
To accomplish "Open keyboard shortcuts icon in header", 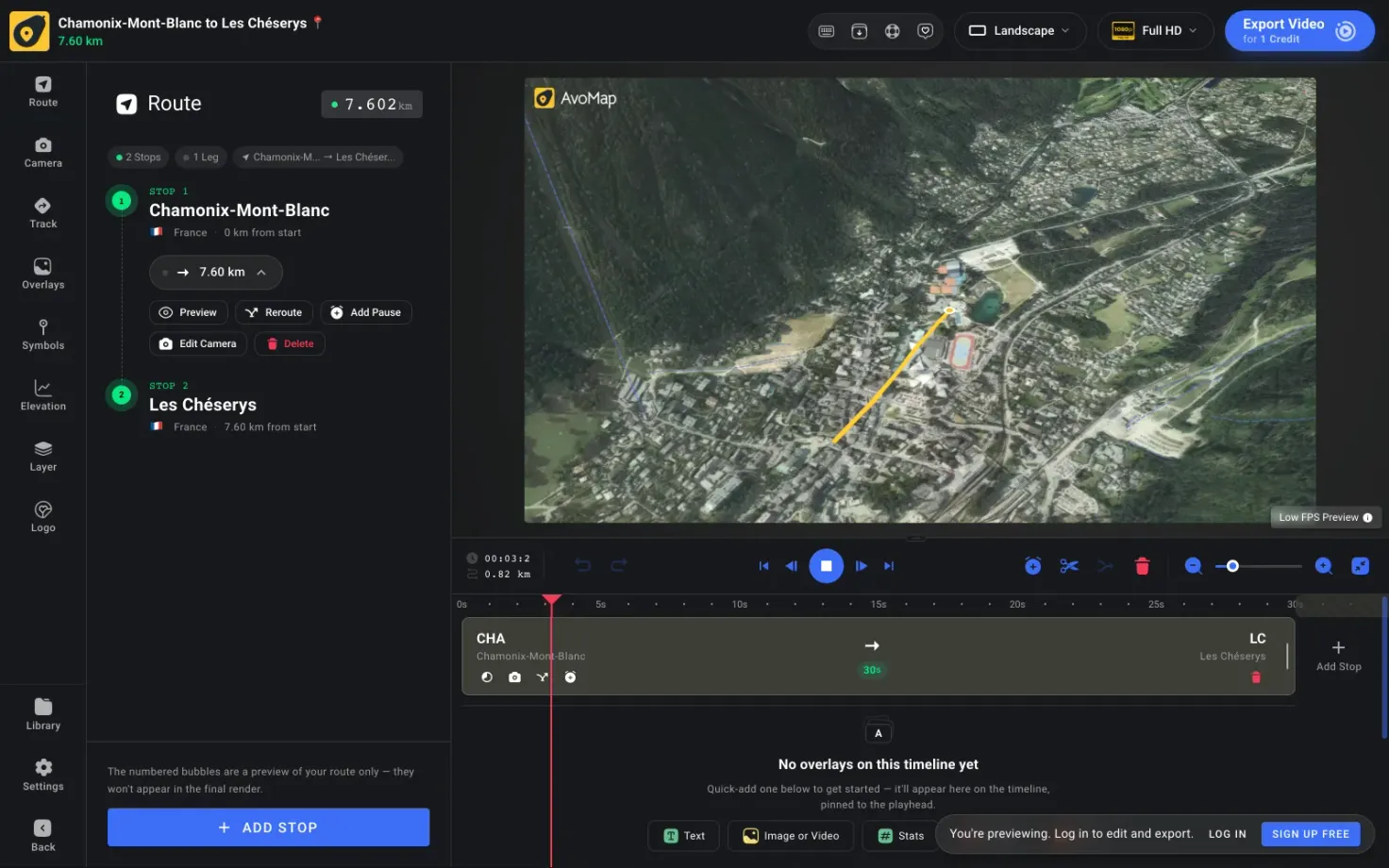I will tap(826, 31).
